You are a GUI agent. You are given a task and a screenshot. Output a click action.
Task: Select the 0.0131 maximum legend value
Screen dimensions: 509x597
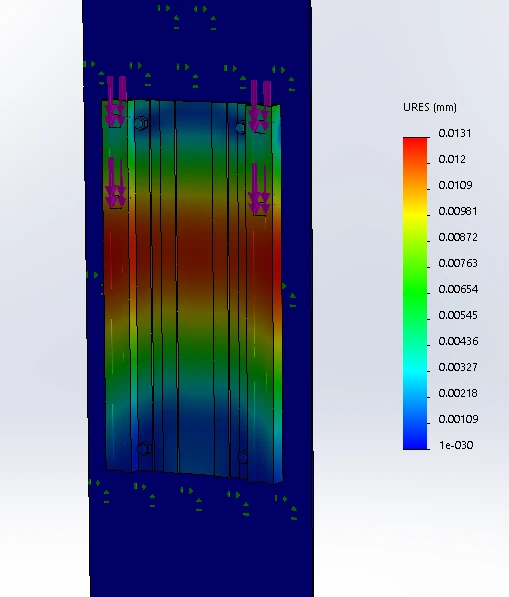455,133
